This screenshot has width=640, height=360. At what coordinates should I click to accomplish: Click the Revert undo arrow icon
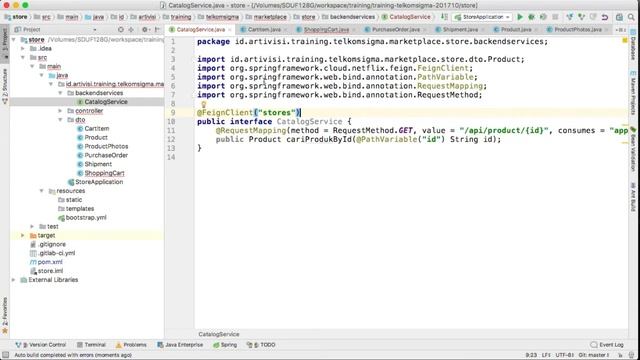(605, 17)
